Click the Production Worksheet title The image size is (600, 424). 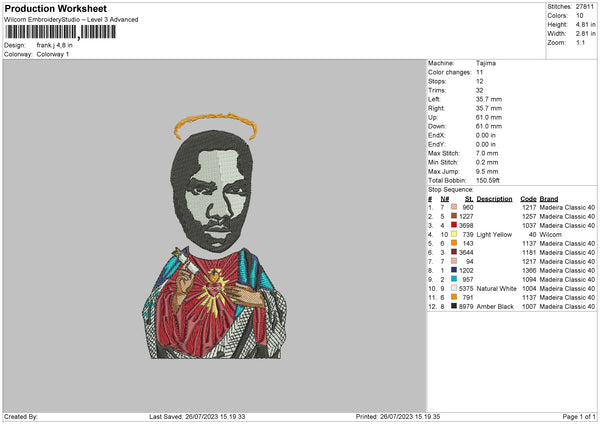pos(49,7)
